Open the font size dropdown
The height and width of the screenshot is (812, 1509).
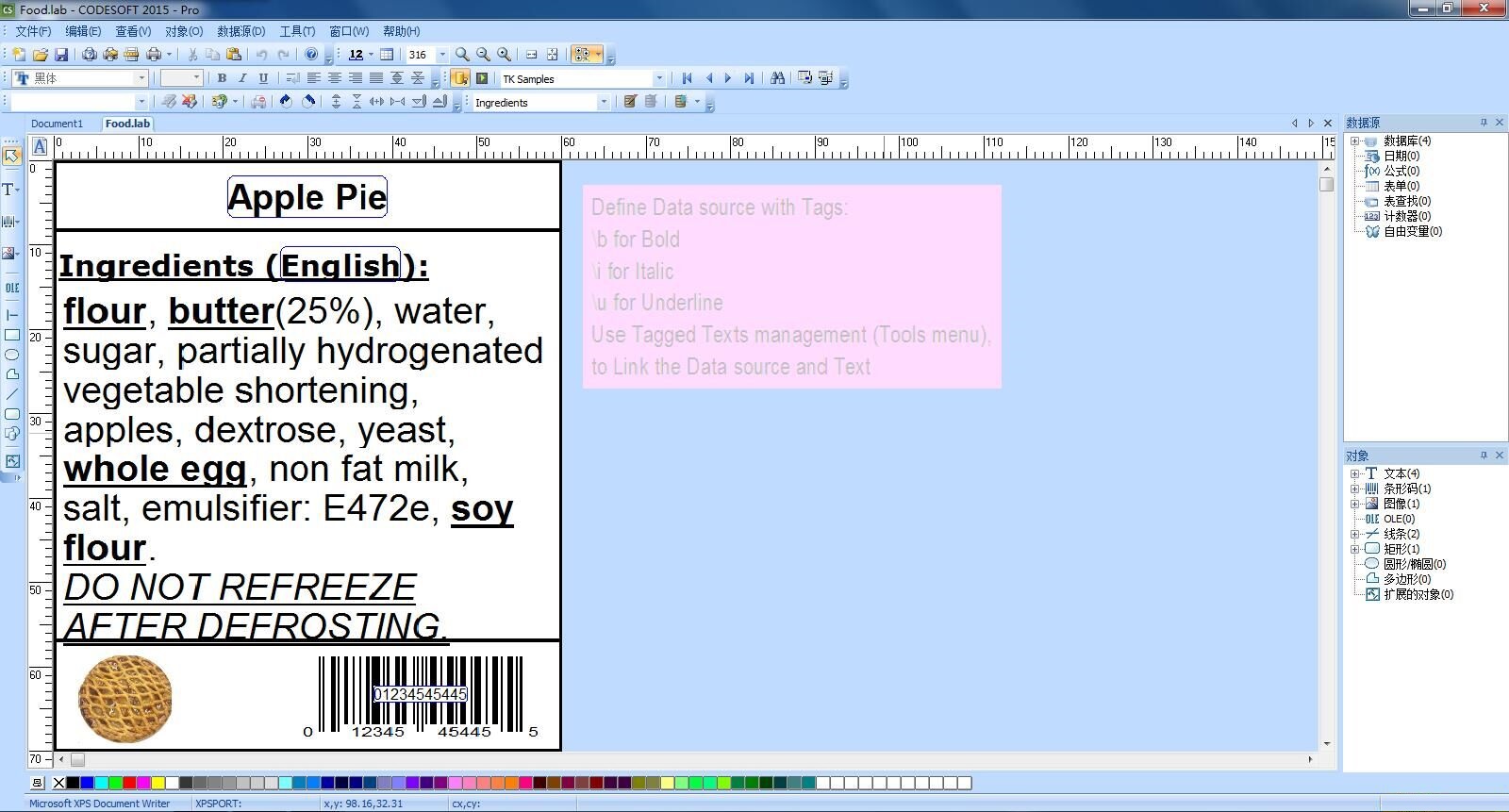click(196, 78)
